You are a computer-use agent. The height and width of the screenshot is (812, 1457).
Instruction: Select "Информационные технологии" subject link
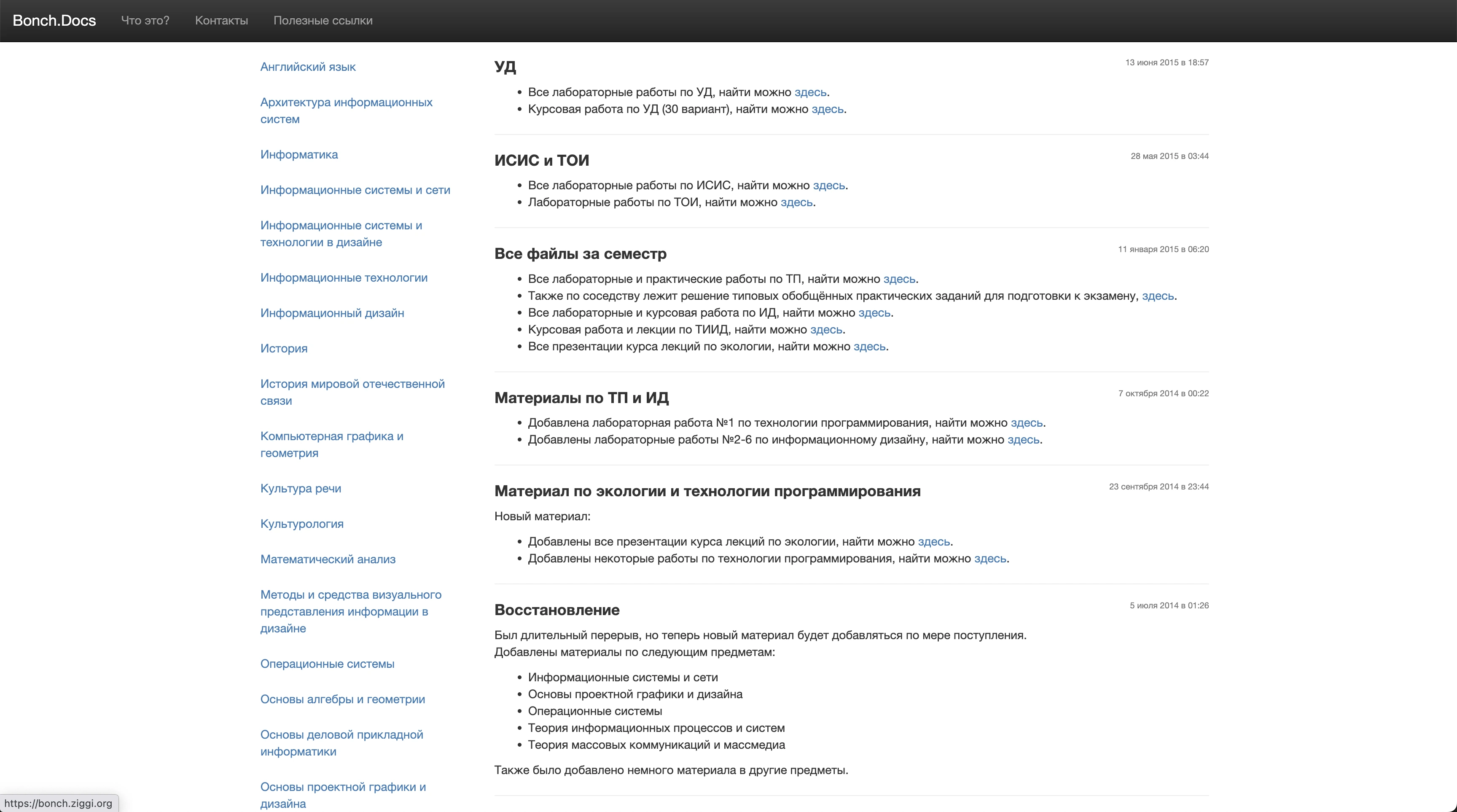(343, 278)
